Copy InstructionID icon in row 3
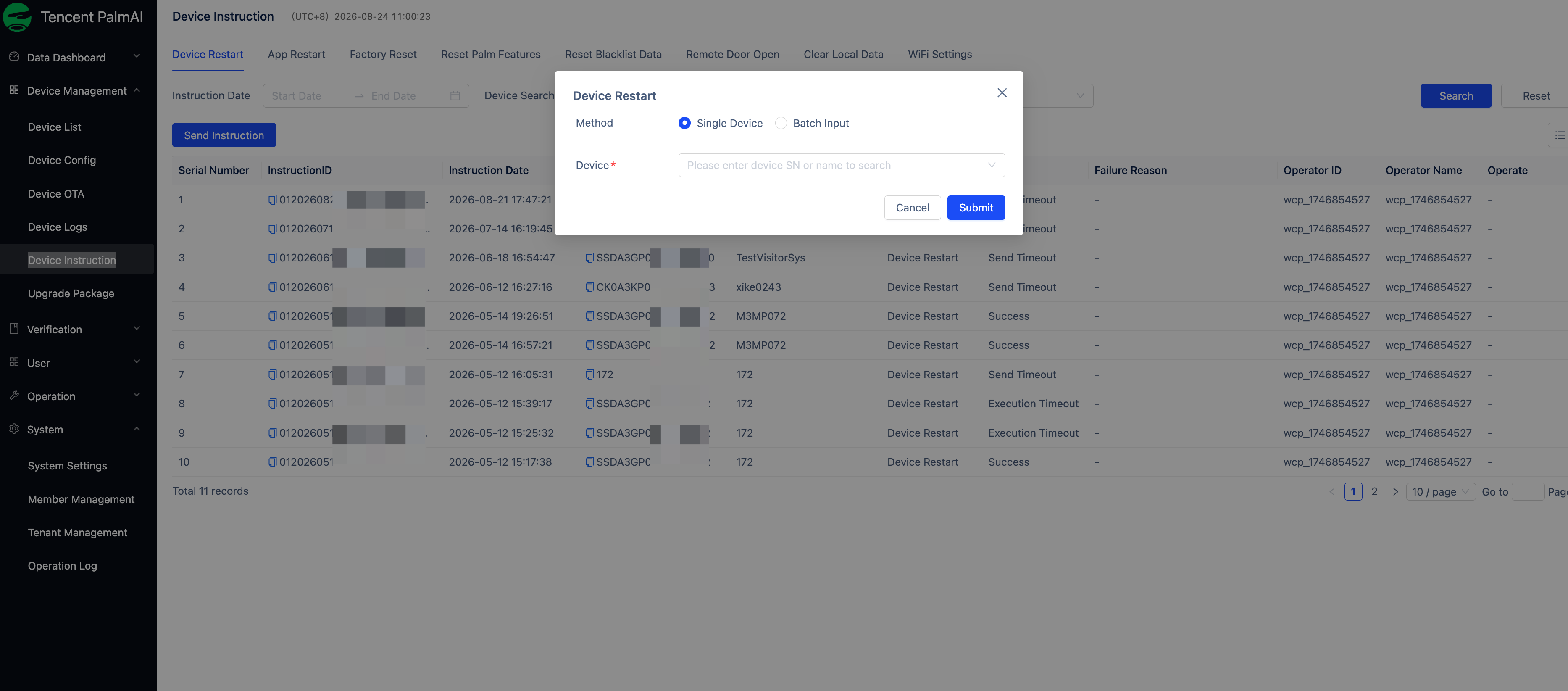 [272, 258]
